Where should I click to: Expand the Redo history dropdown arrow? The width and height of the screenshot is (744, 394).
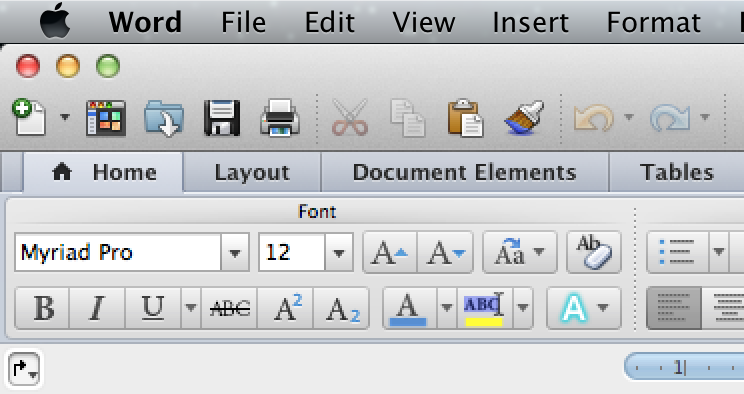point(705,117)
